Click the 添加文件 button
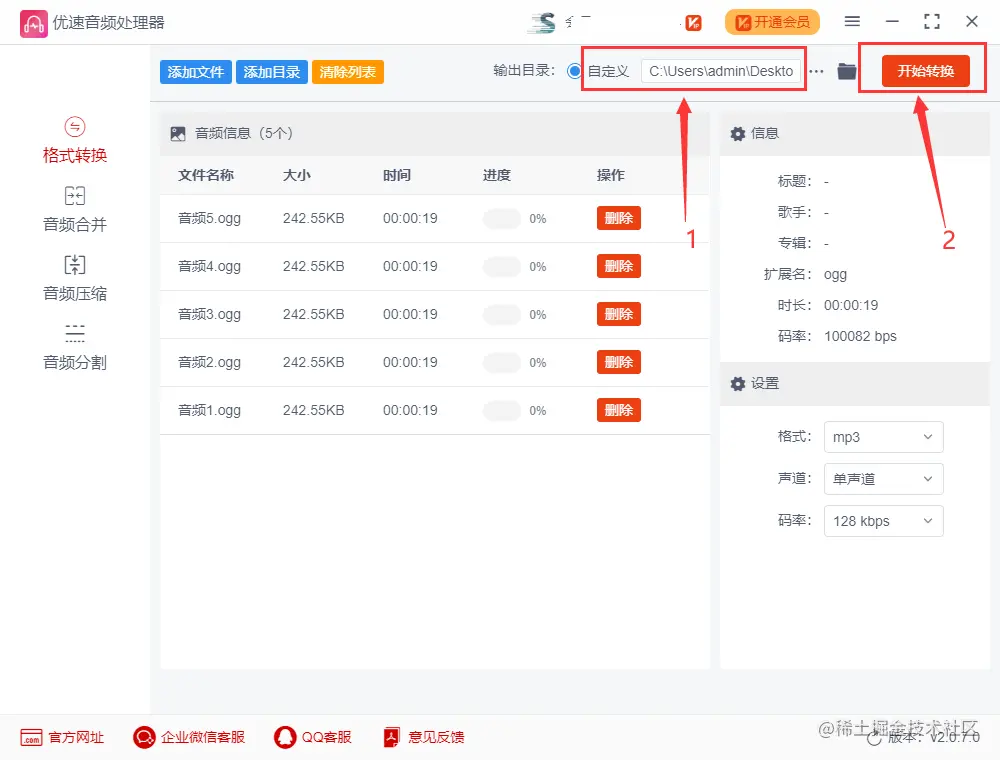 196,72
